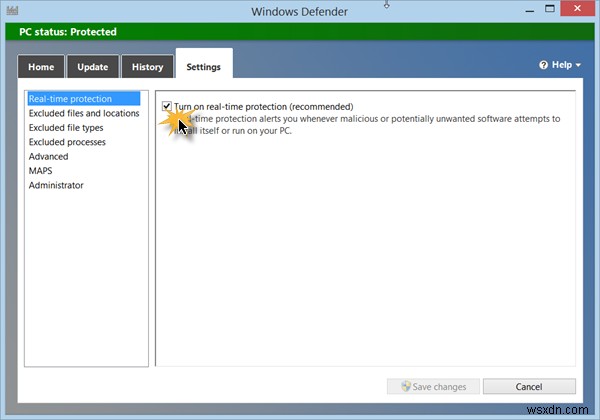
Task: Select MAPS in the settings list
Action: tap(41, 171)
